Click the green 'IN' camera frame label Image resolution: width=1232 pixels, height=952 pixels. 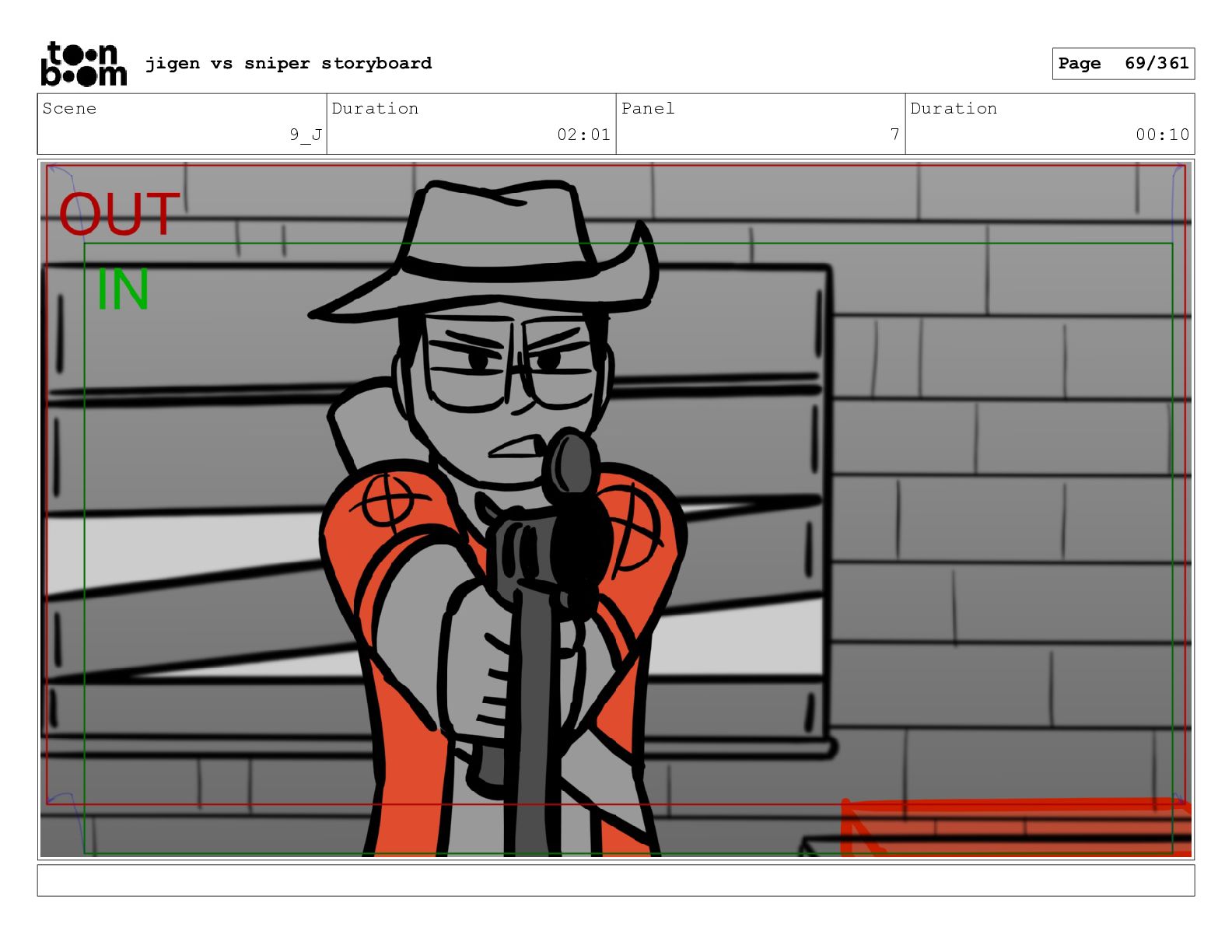(123, 289)
